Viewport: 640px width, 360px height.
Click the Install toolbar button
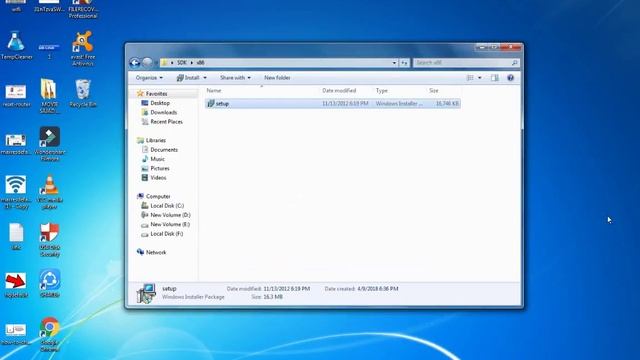[188, 78]
